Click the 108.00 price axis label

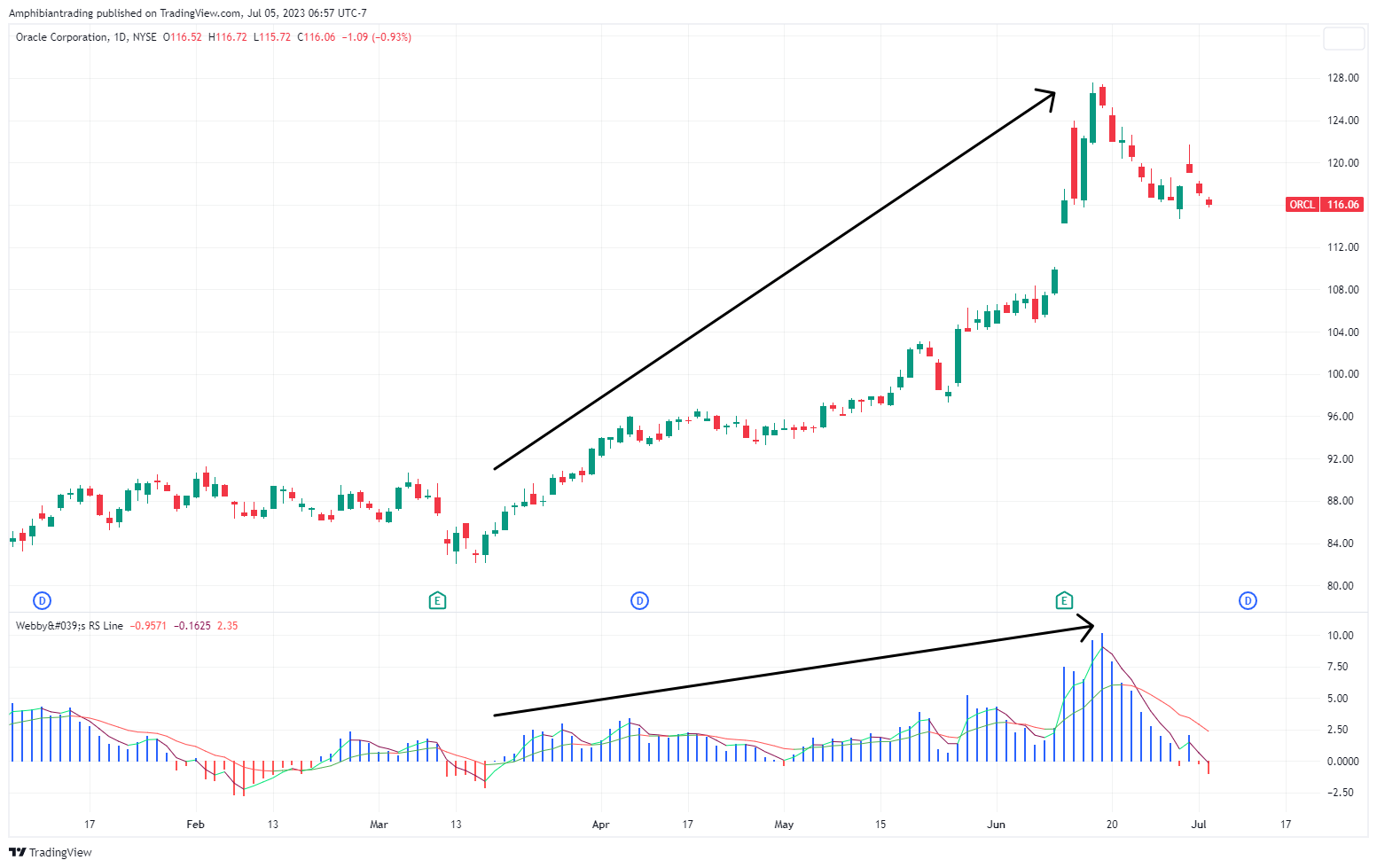pyautogui.click(x=1342, y=290)
